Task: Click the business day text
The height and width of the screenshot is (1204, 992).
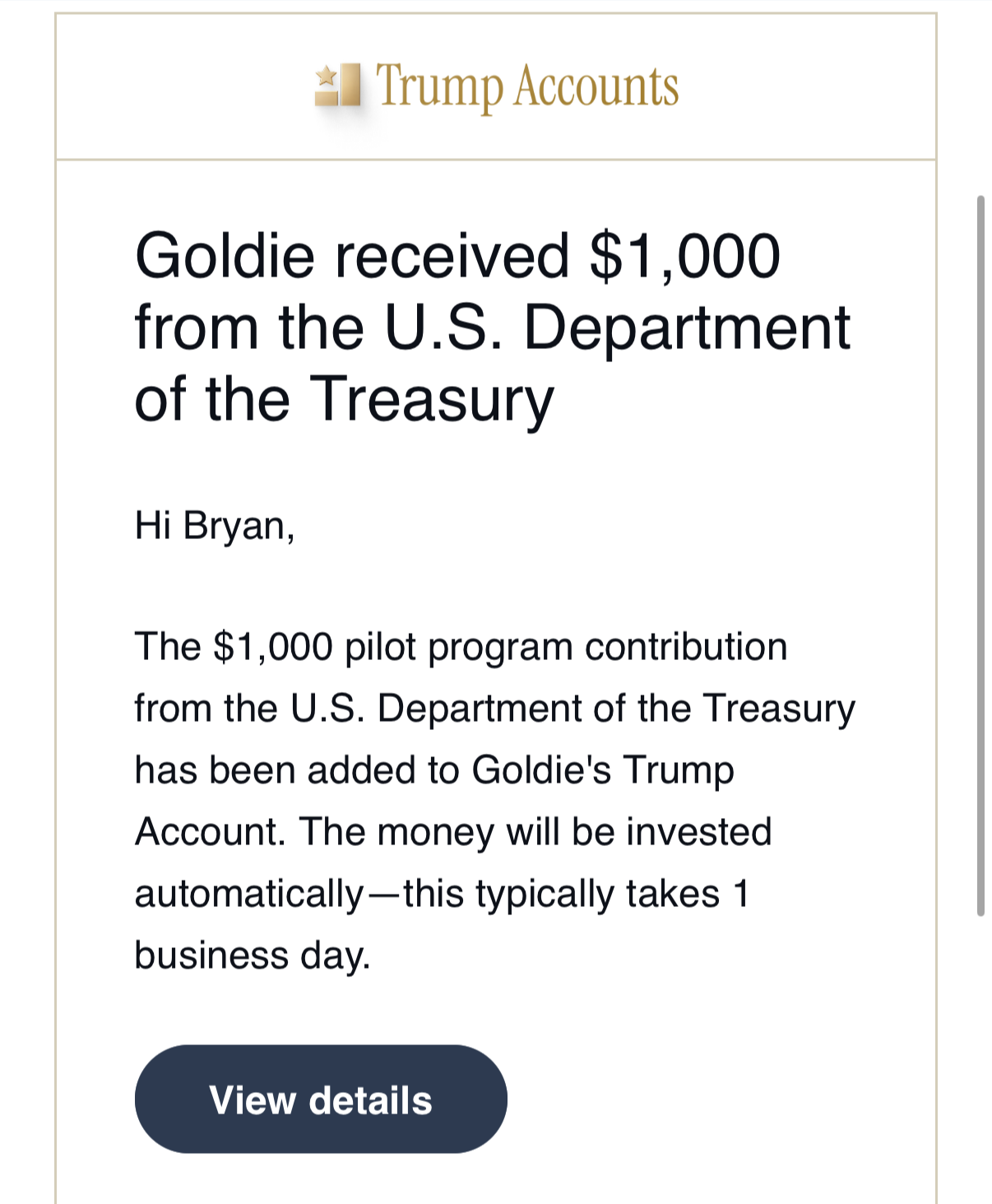Action: 253,956
